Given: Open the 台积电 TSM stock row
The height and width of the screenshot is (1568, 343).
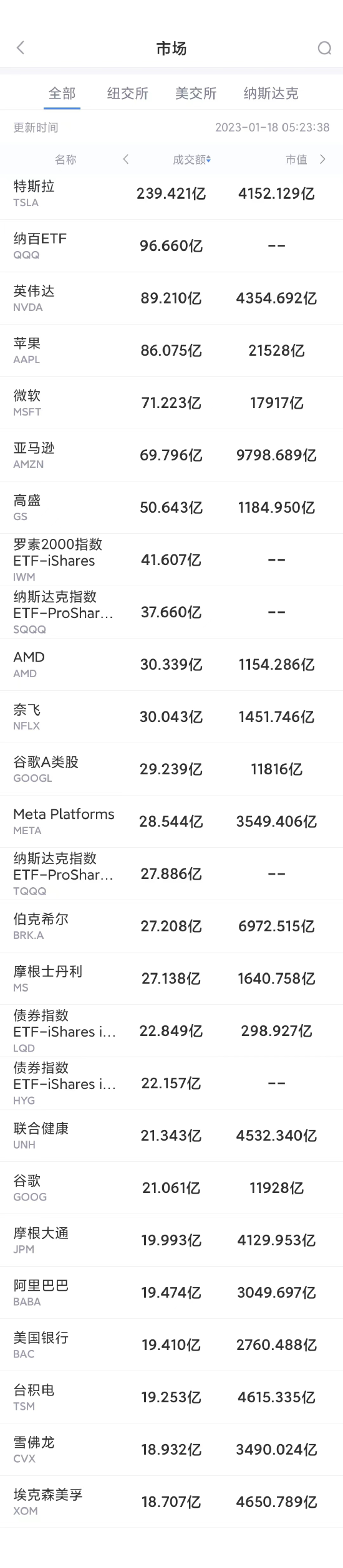Looking at the screenshot, I should (171, 1397).
